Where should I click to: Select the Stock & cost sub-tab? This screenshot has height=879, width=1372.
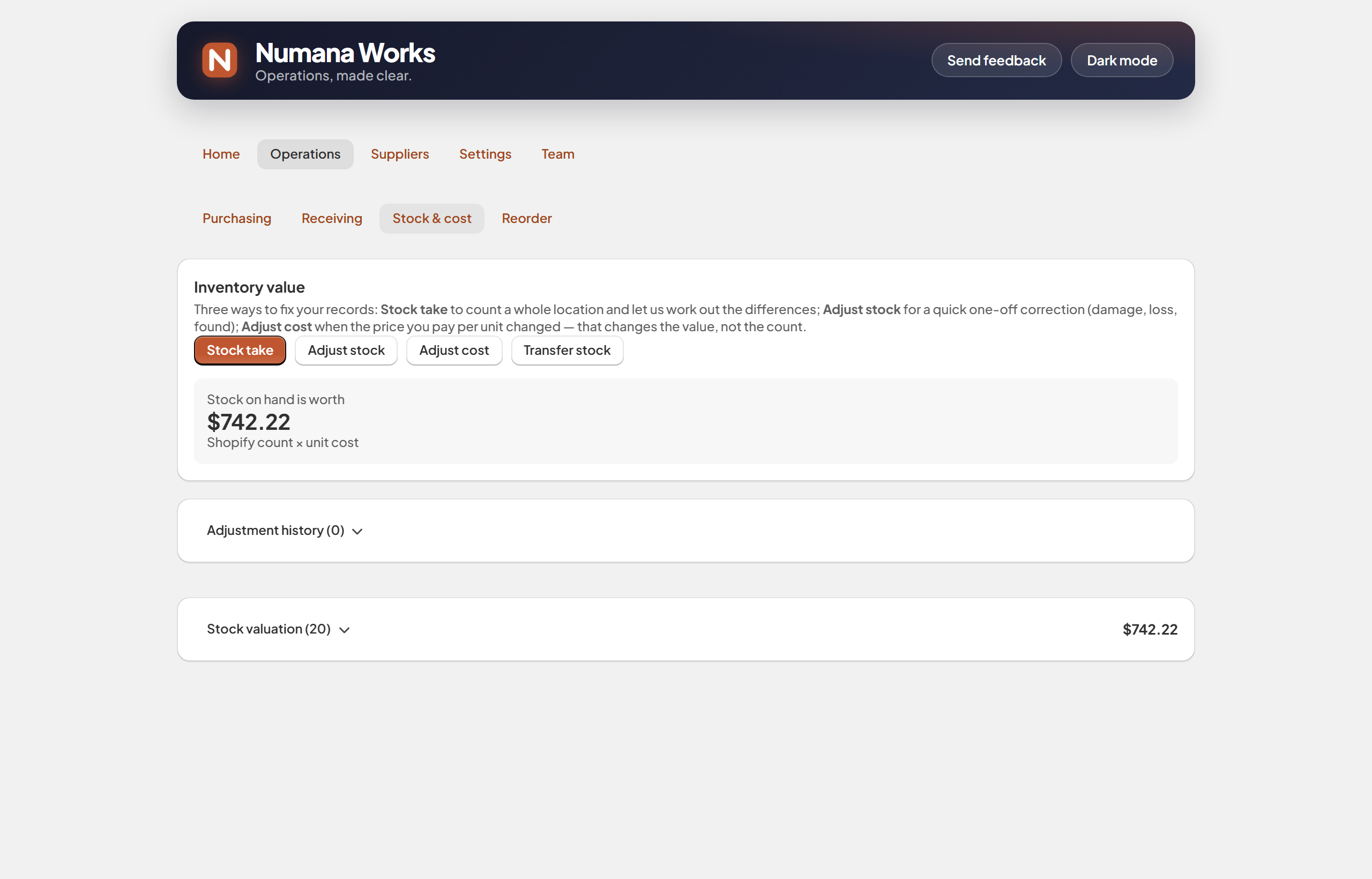click(x=431, y=219)
